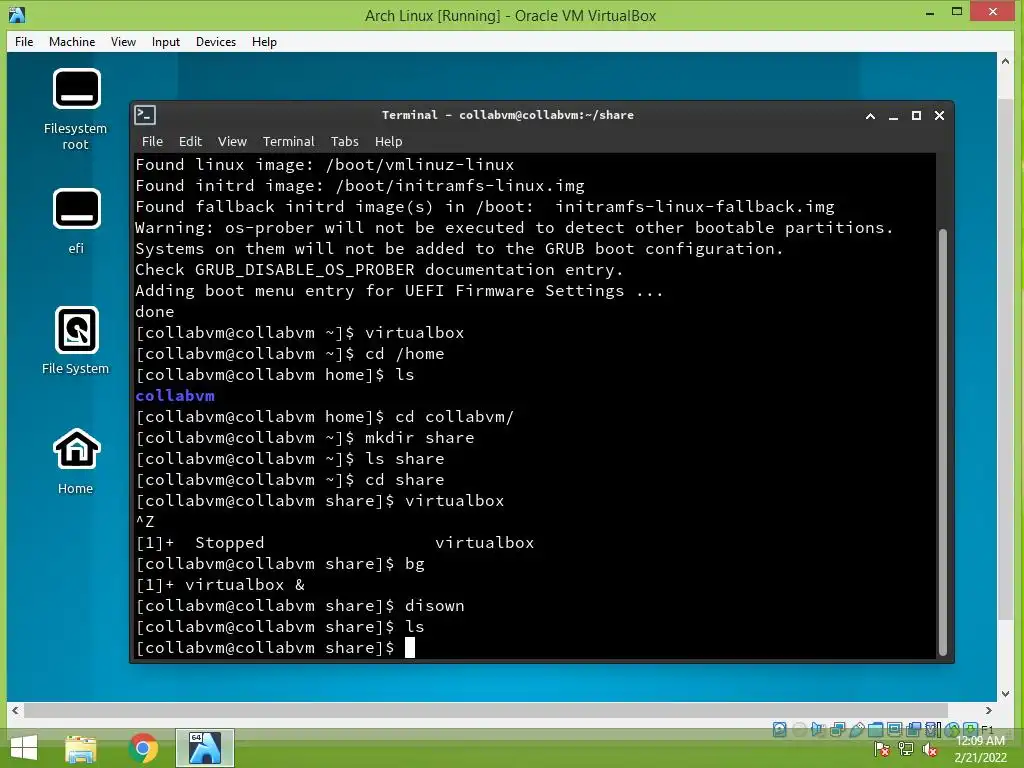1024x768 pixels.
Task: Click the horizontal scrollbar thumb of VM view
Action: pos(486,710)
